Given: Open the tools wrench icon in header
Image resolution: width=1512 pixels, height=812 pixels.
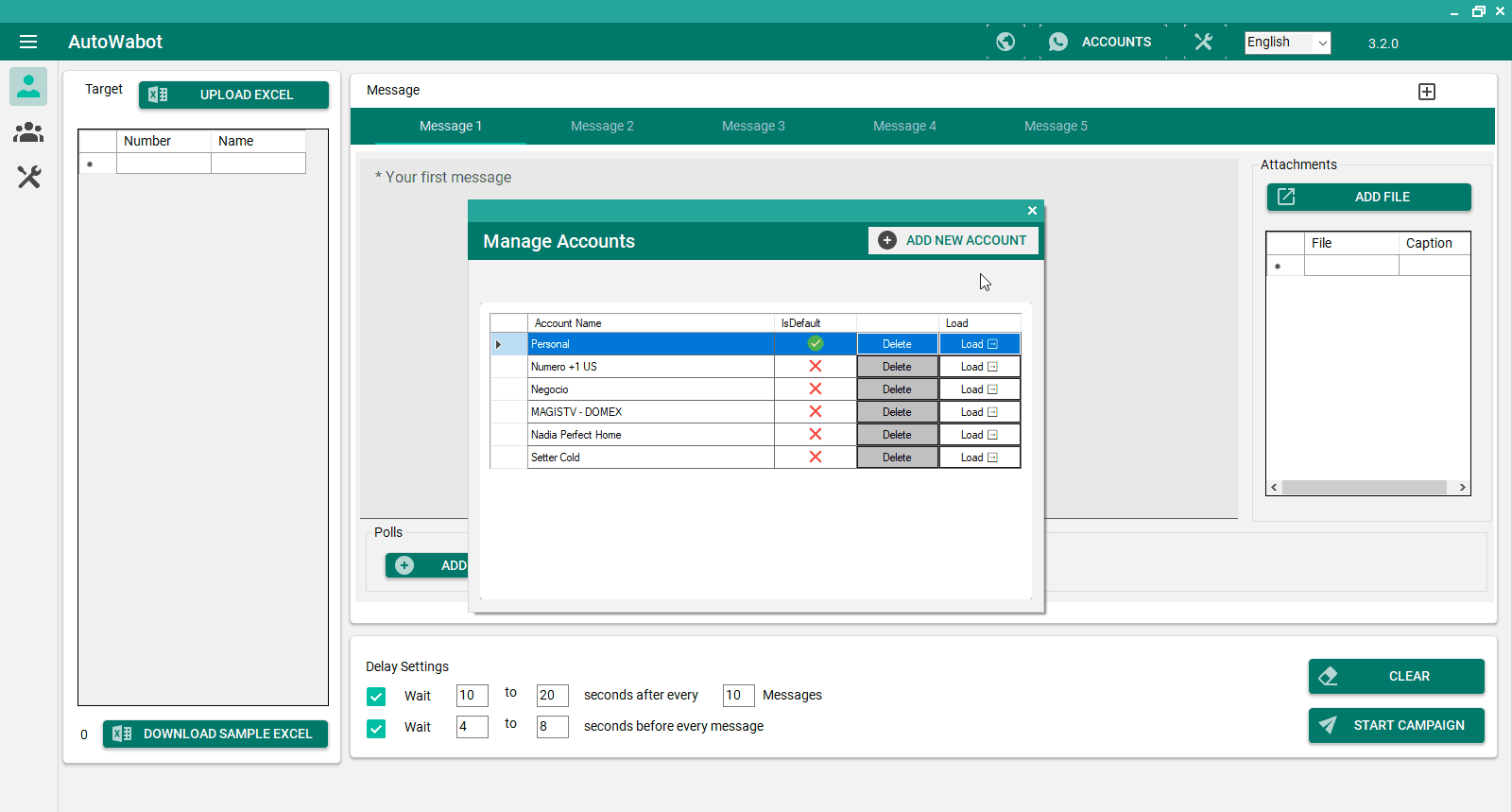Looking at the screenshot, I should pos(1203,42).
